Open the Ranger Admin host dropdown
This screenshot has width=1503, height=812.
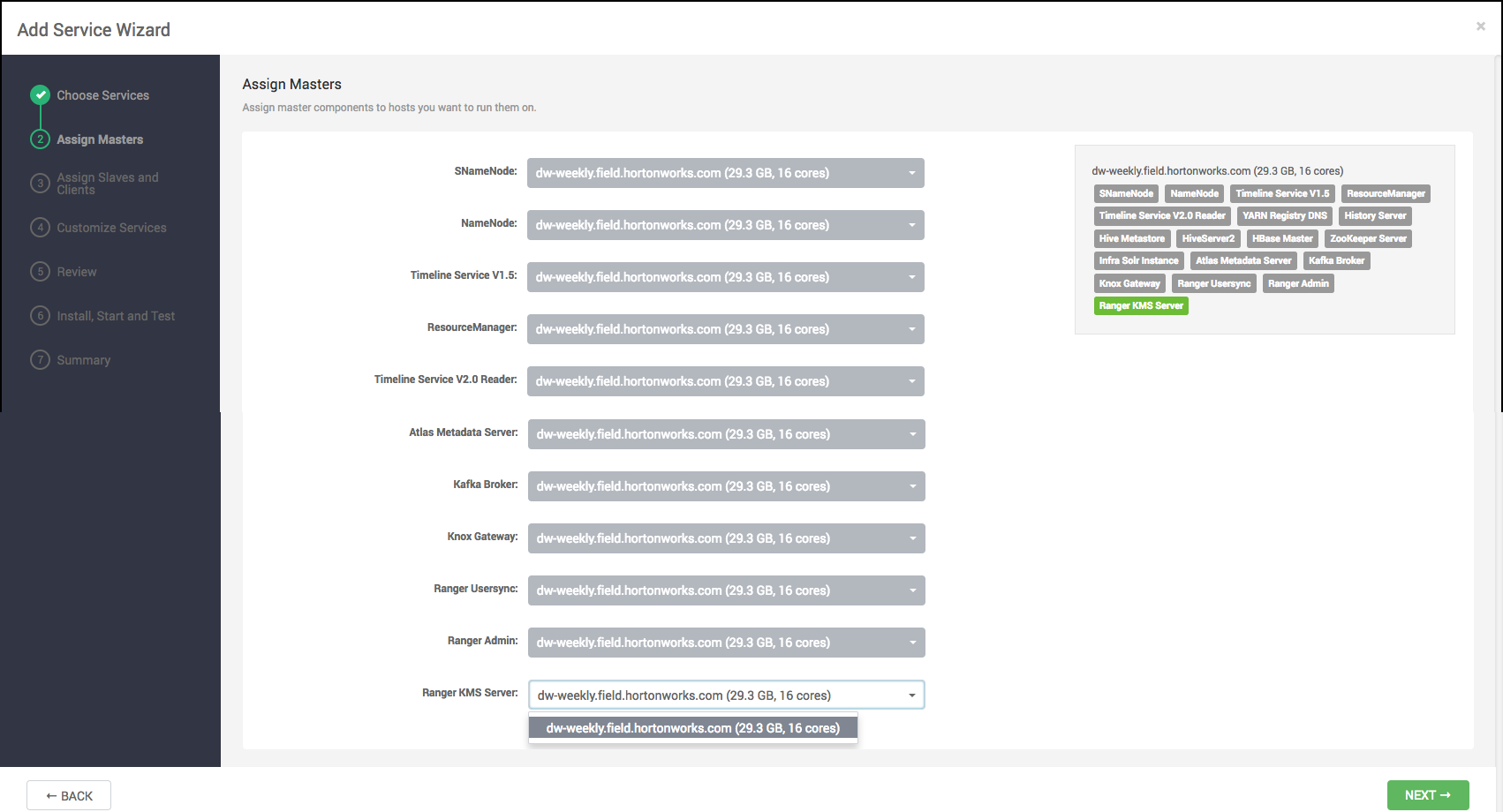pyautogui.click(x=727, y=643)
